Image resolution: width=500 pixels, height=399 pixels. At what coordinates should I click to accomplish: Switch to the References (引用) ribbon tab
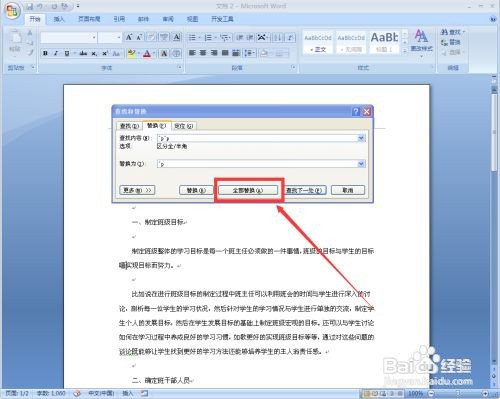point(119,19)
